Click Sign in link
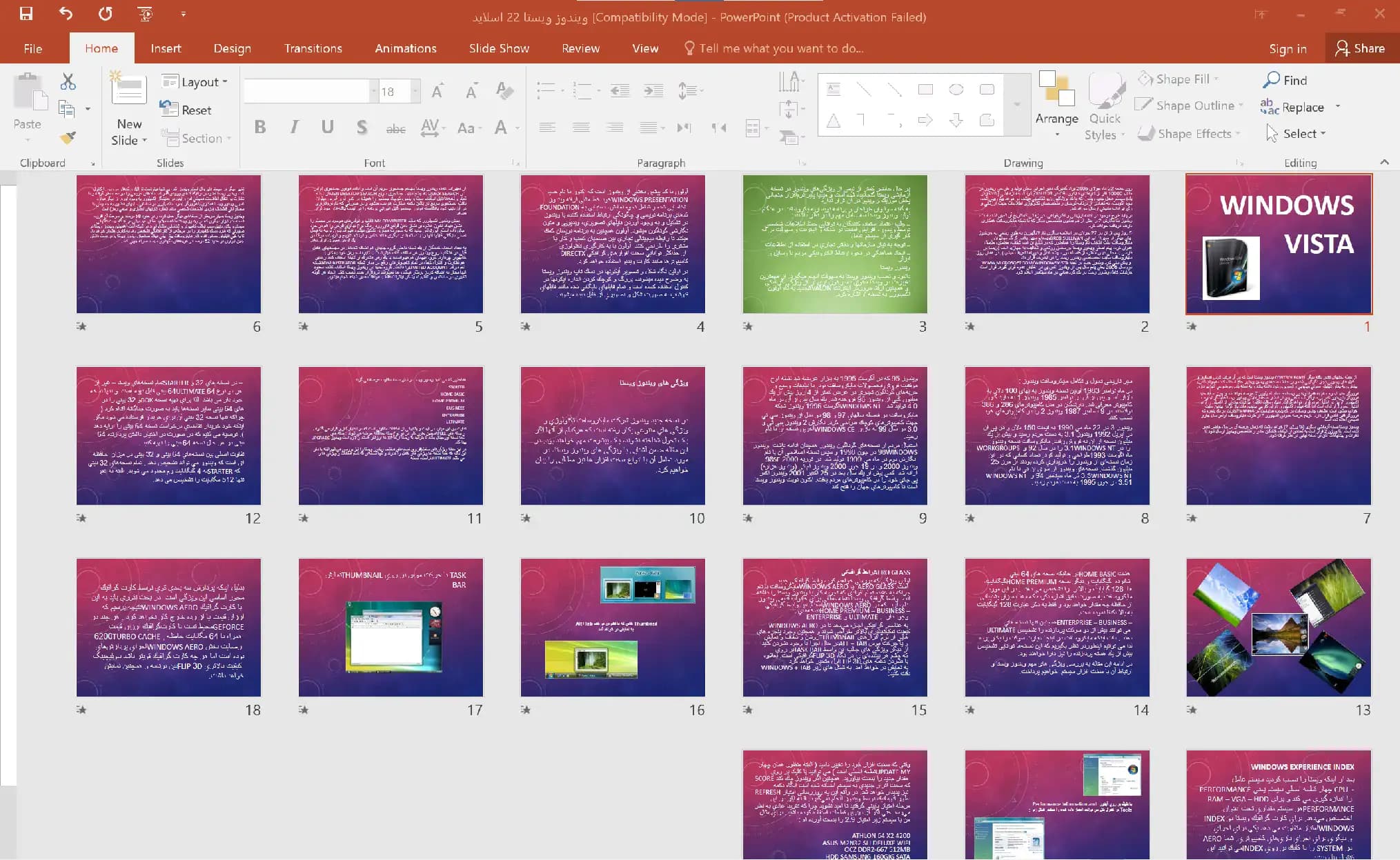Viewport: 1400px width, 860px height. (x=1288, y=48)
